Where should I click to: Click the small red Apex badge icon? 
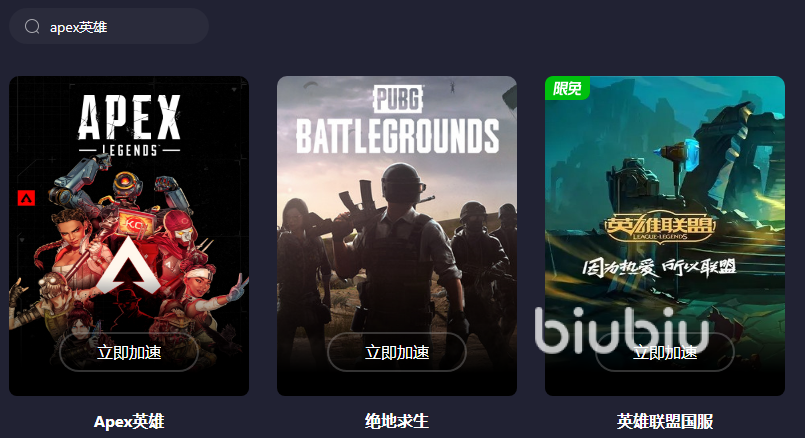click(x=26, y=198)
